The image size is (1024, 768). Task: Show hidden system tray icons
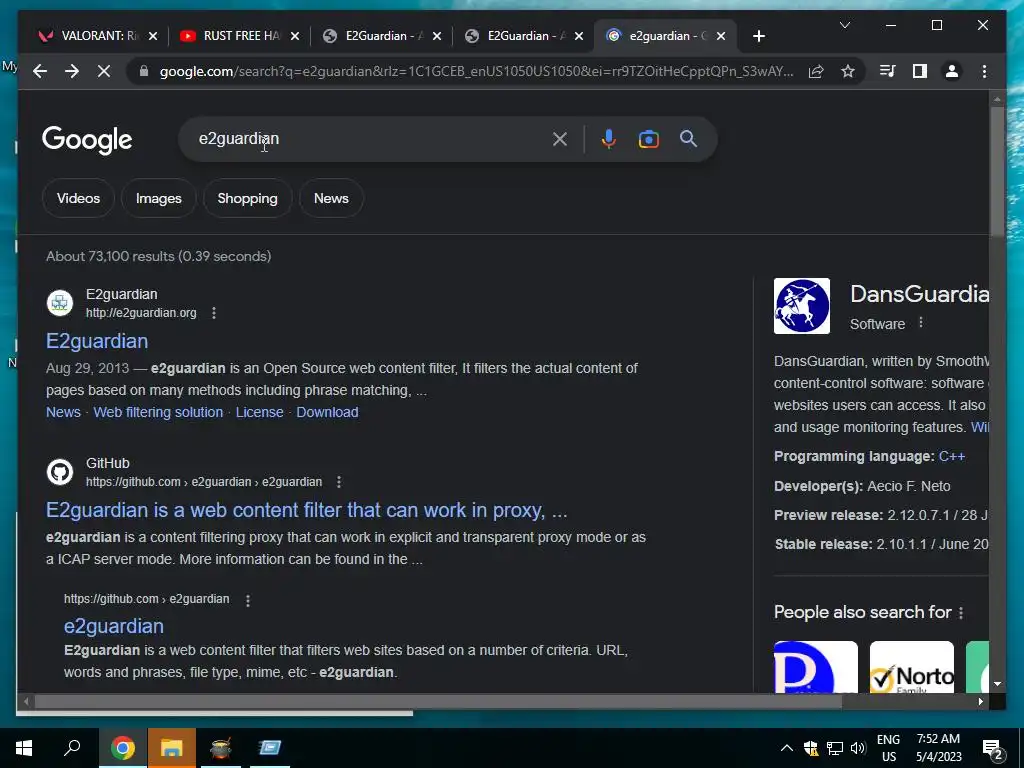click(787, 748)
